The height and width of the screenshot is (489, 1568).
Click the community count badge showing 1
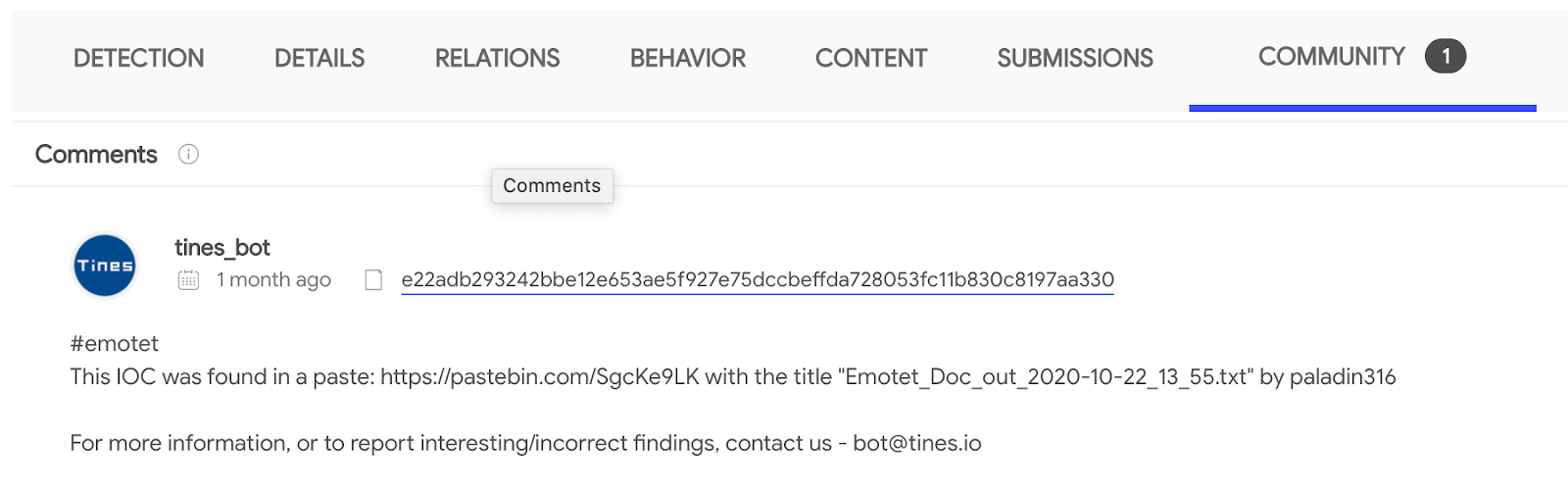tap(1445, 57)
